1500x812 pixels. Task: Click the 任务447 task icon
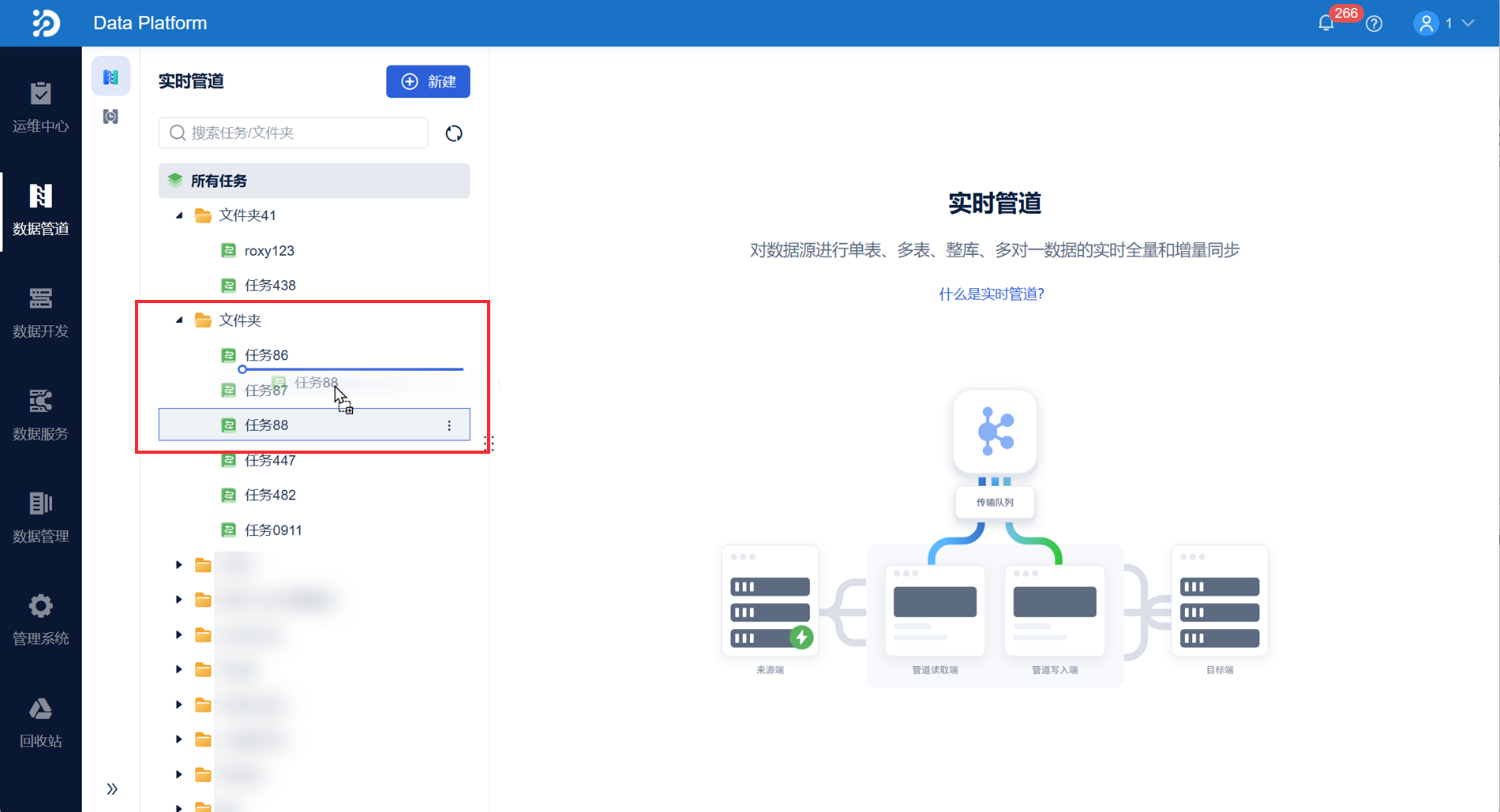point(228,460)
